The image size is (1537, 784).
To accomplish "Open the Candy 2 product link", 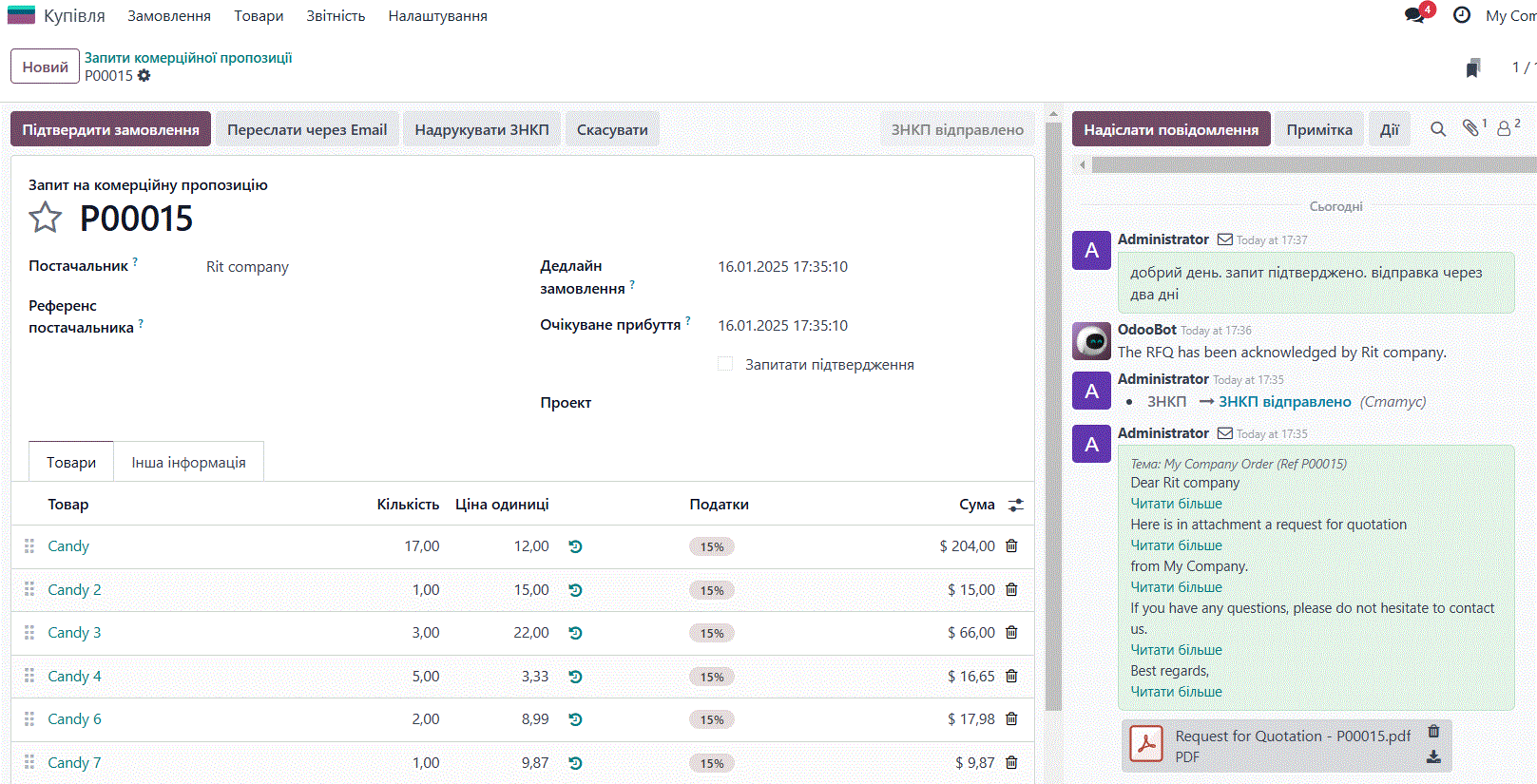I will point(74,590).
